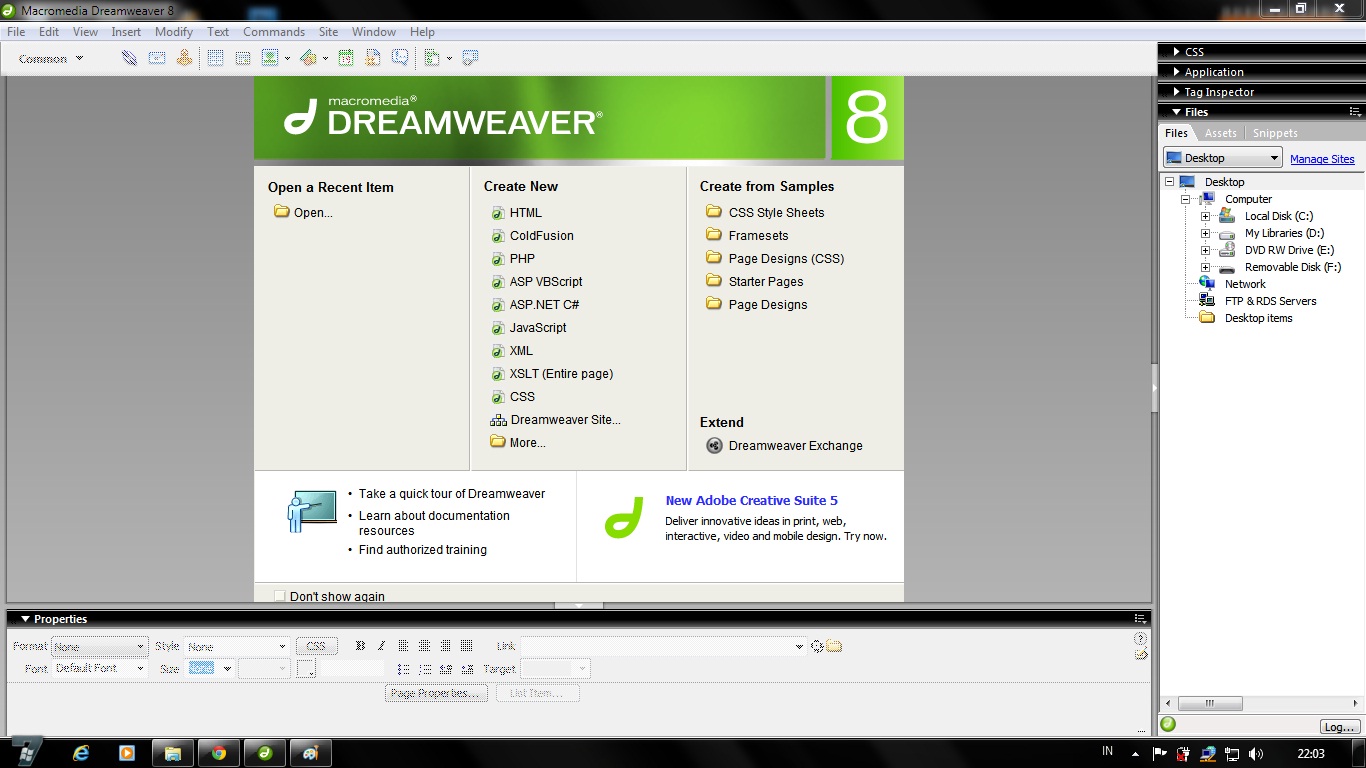The image size is (1366, 768).
Task: Select Desktop items in Files tree
Action: tap(1258, 318)
